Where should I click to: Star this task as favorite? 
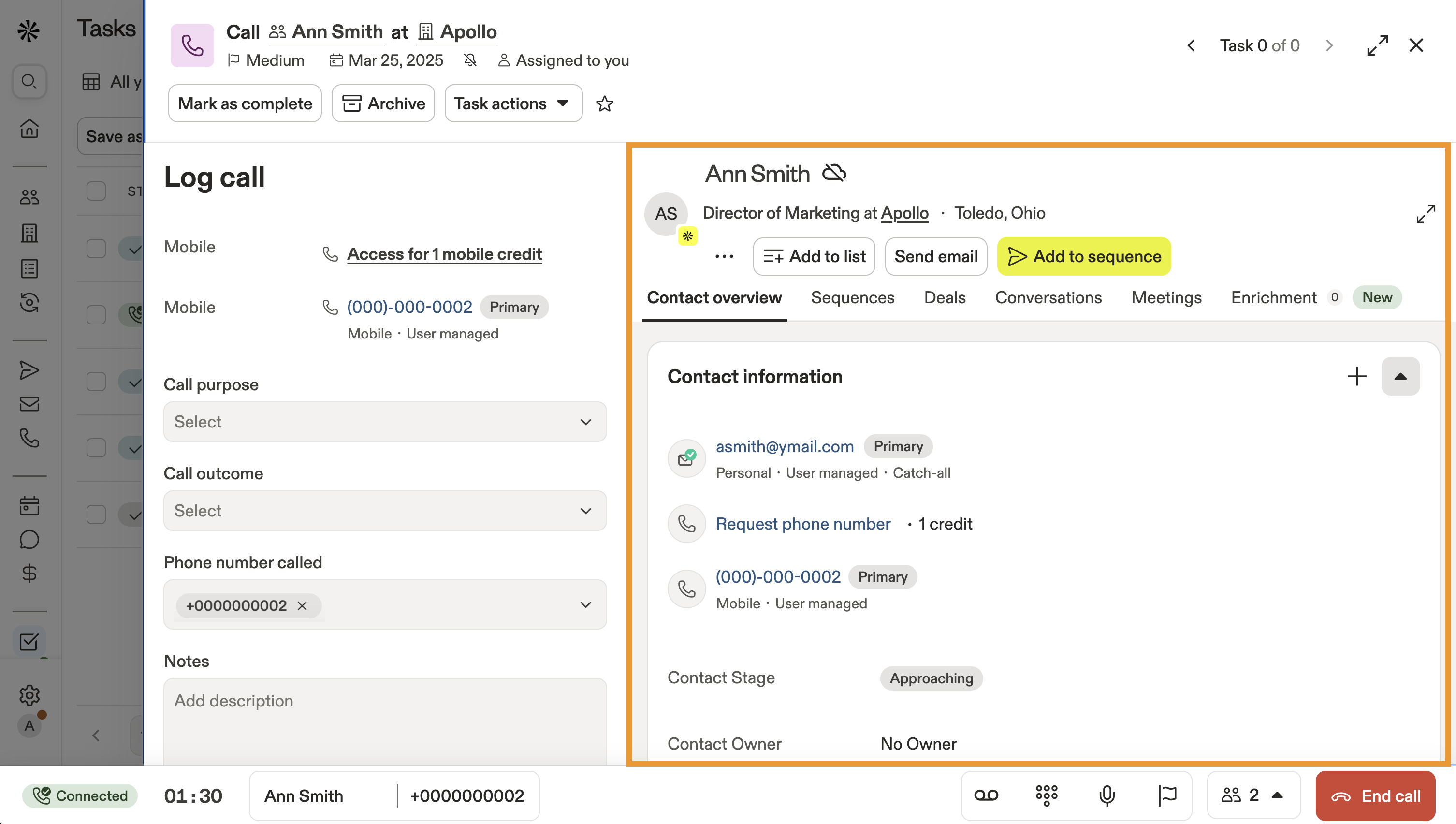coord(604,103)
